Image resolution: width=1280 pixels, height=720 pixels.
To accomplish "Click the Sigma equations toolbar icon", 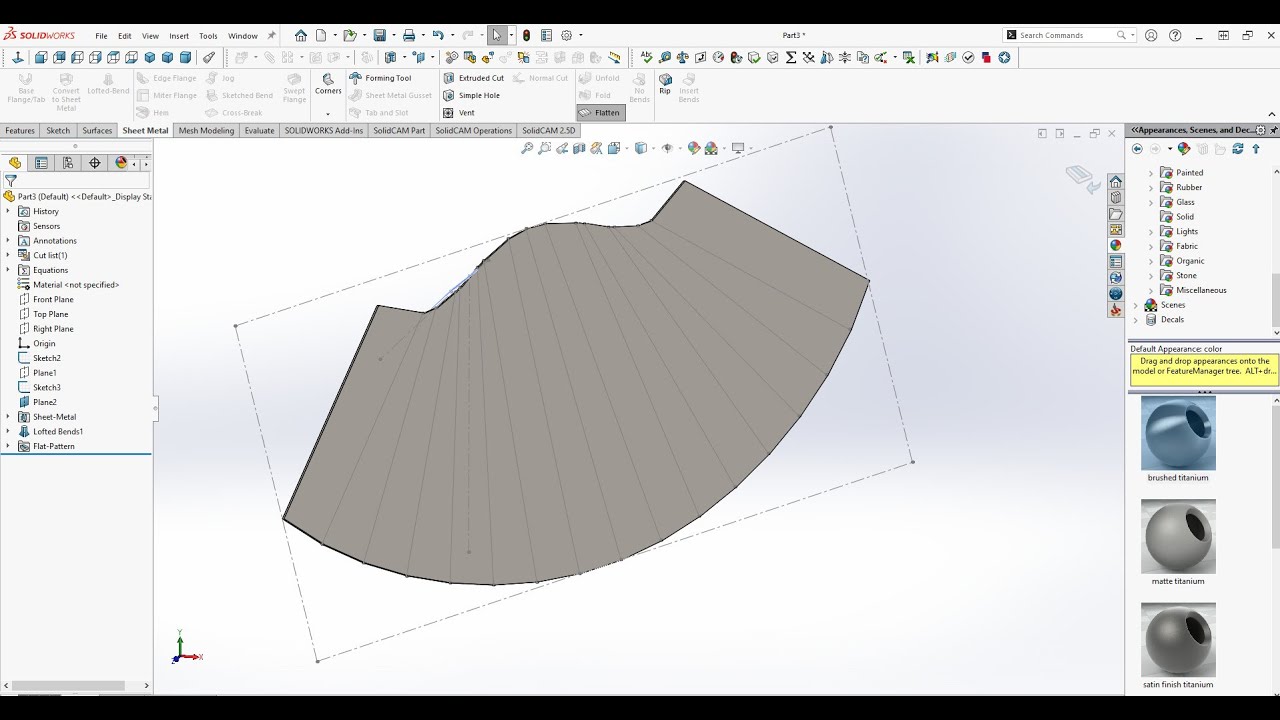I will point(791,57).
